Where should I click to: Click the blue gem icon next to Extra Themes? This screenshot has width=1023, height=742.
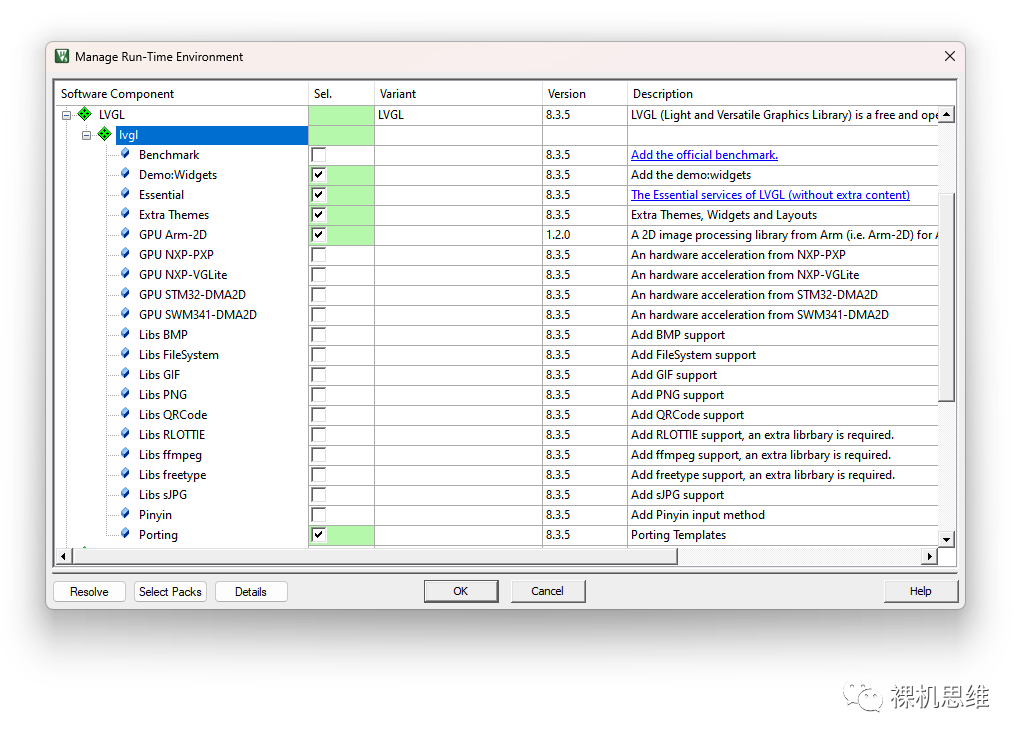coord(125,214)
